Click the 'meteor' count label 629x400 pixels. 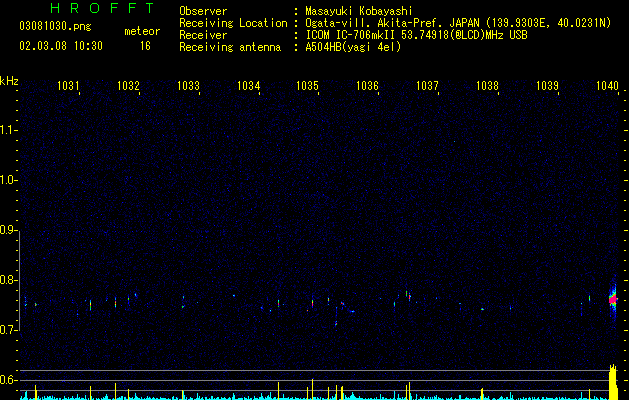142,31
